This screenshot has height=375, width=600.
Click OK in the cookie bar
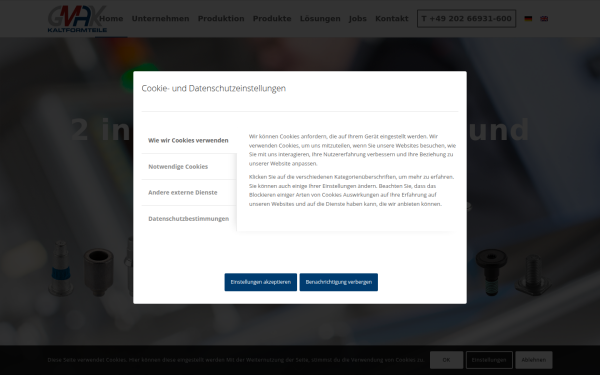tap(446, 360)
